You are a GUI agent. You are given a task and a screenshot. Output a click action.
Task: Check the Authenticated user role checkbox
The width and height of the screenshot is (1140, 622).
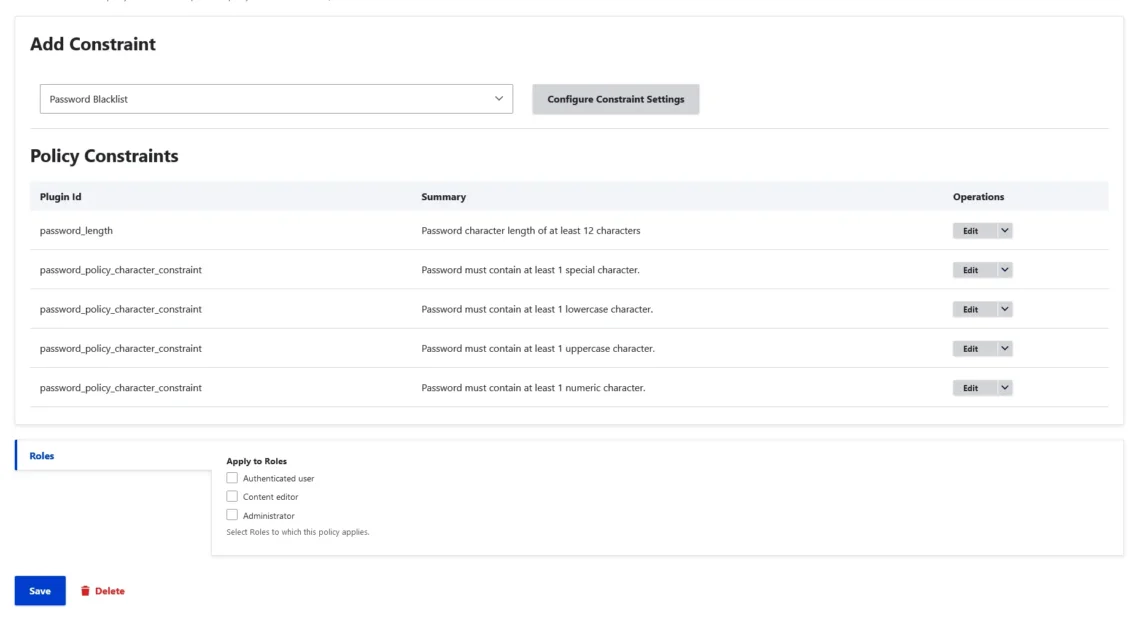[232, 478]
